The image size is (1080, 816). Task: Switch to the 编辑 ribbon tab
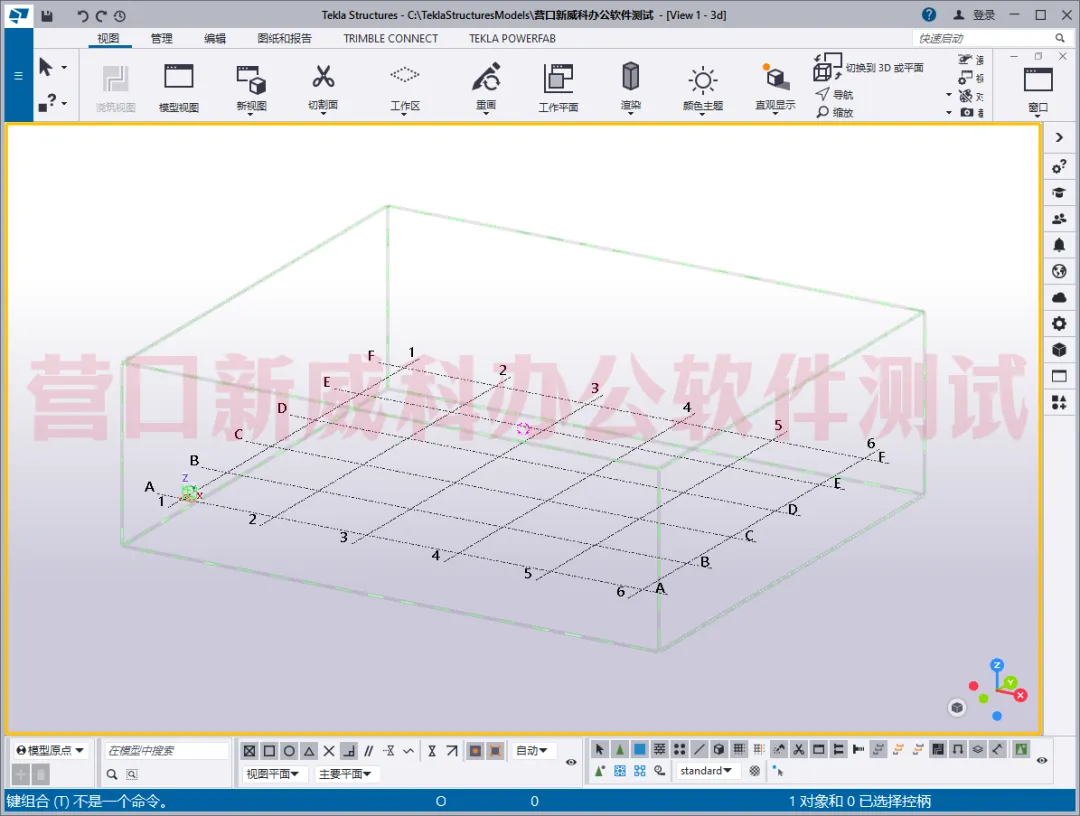pos(215,38)
